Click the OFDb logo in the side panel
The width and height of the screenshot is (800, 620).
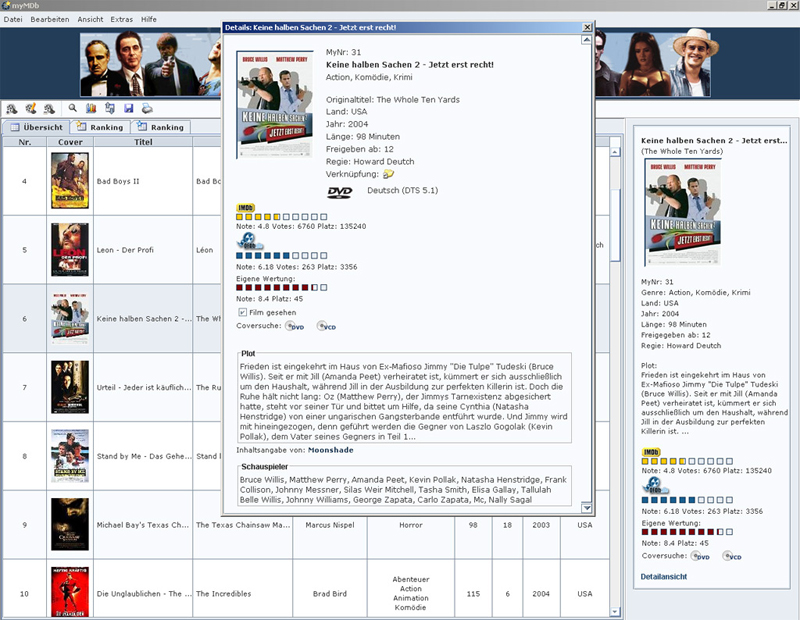click(655, 485)
